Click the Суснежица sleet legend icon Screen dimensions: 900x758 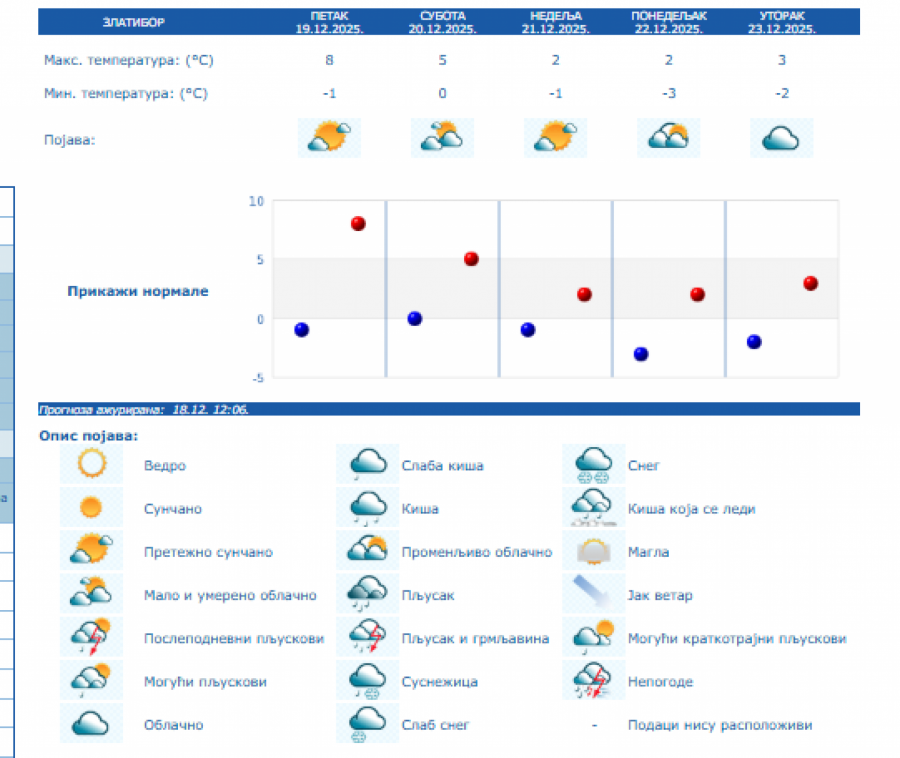368,681
